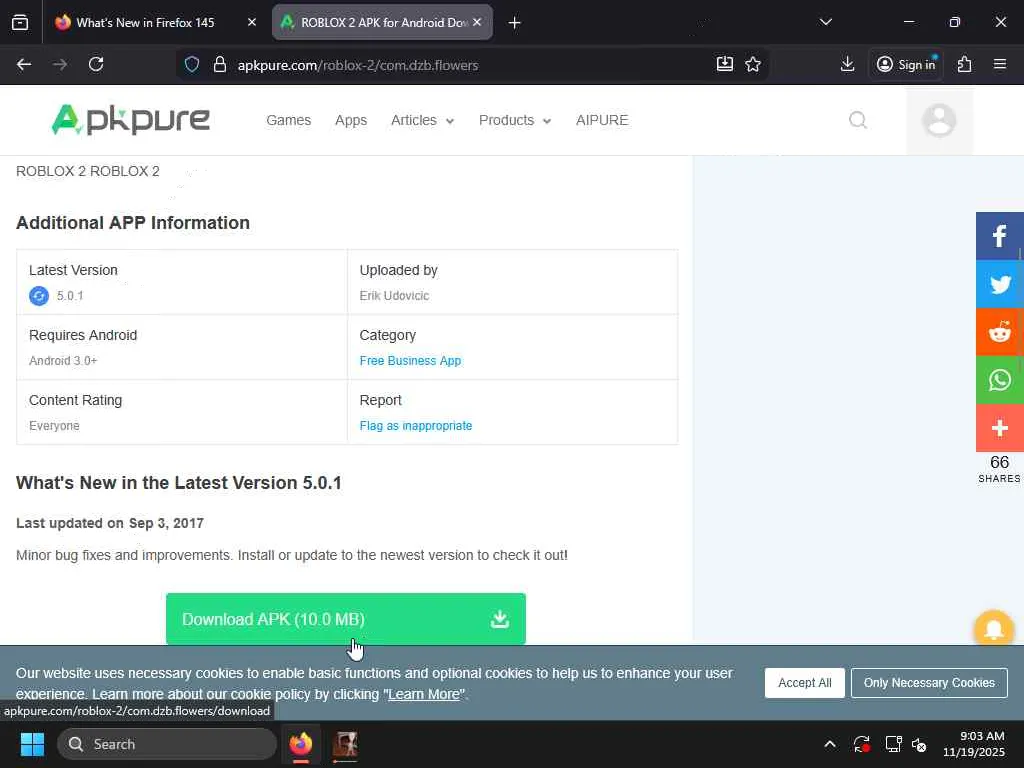Open the Firefox downloads panel
Viewport: 1024px width, 768px height.
(x=847, y=64)
